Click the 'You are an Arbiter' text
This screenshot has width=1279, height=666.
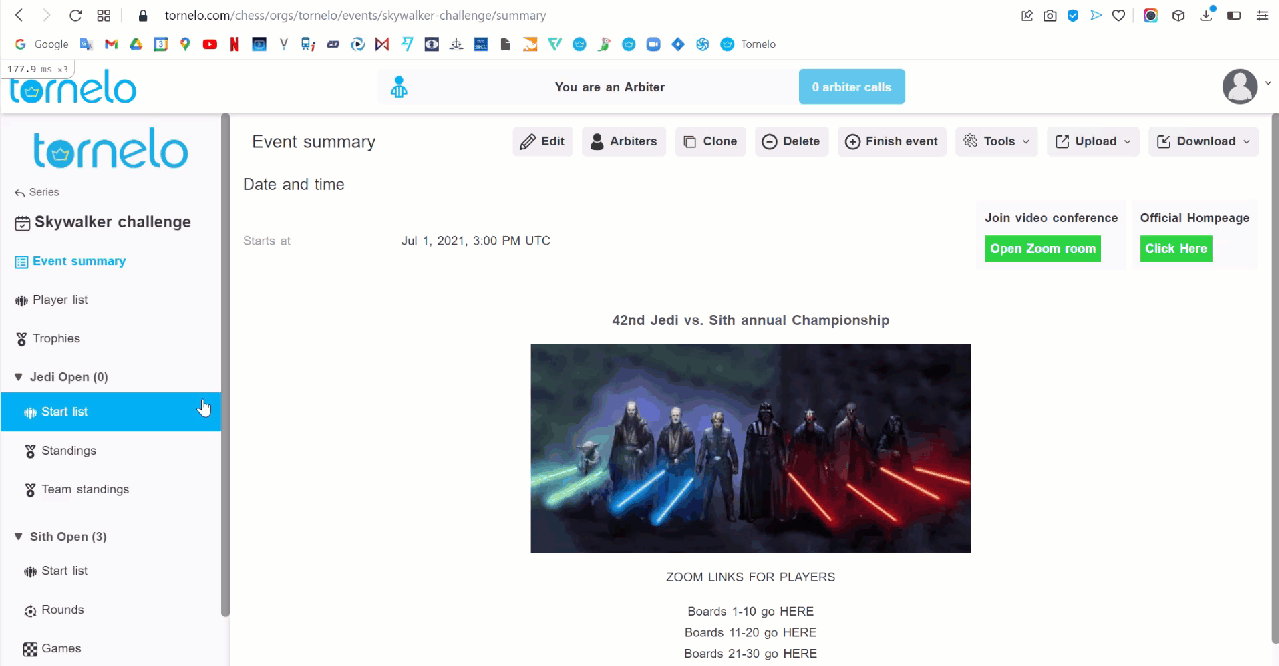[610, 87]
